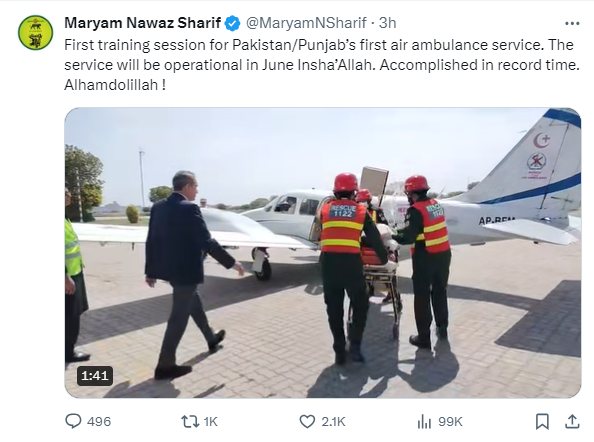
Task: Click the 2.1K likes count
Action: point(333,422)
